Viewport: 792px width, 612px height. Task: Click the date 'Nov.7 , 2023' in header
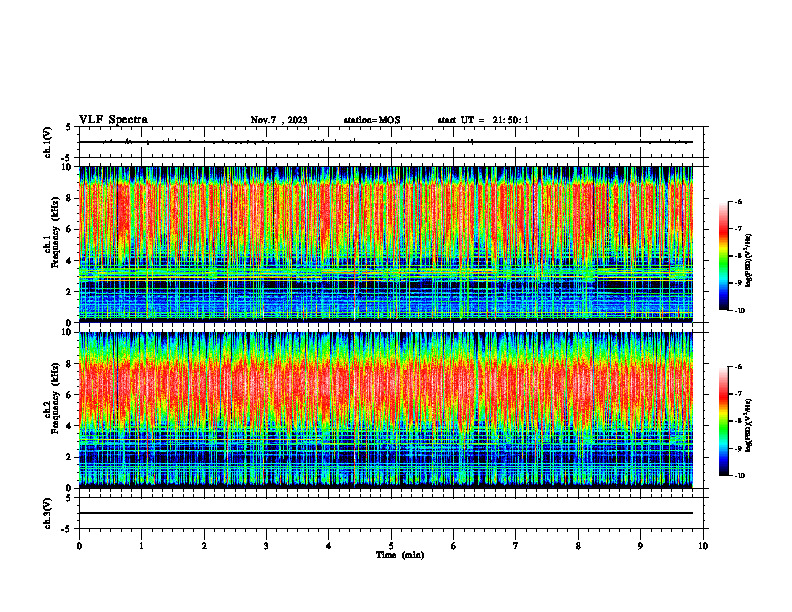click(x=279, y=120)
